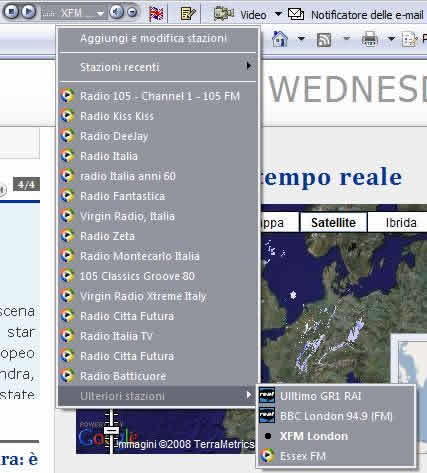Click Radio Batticuore station icon
The width and height of the screenshot is (427, 473).
[68, 376]
